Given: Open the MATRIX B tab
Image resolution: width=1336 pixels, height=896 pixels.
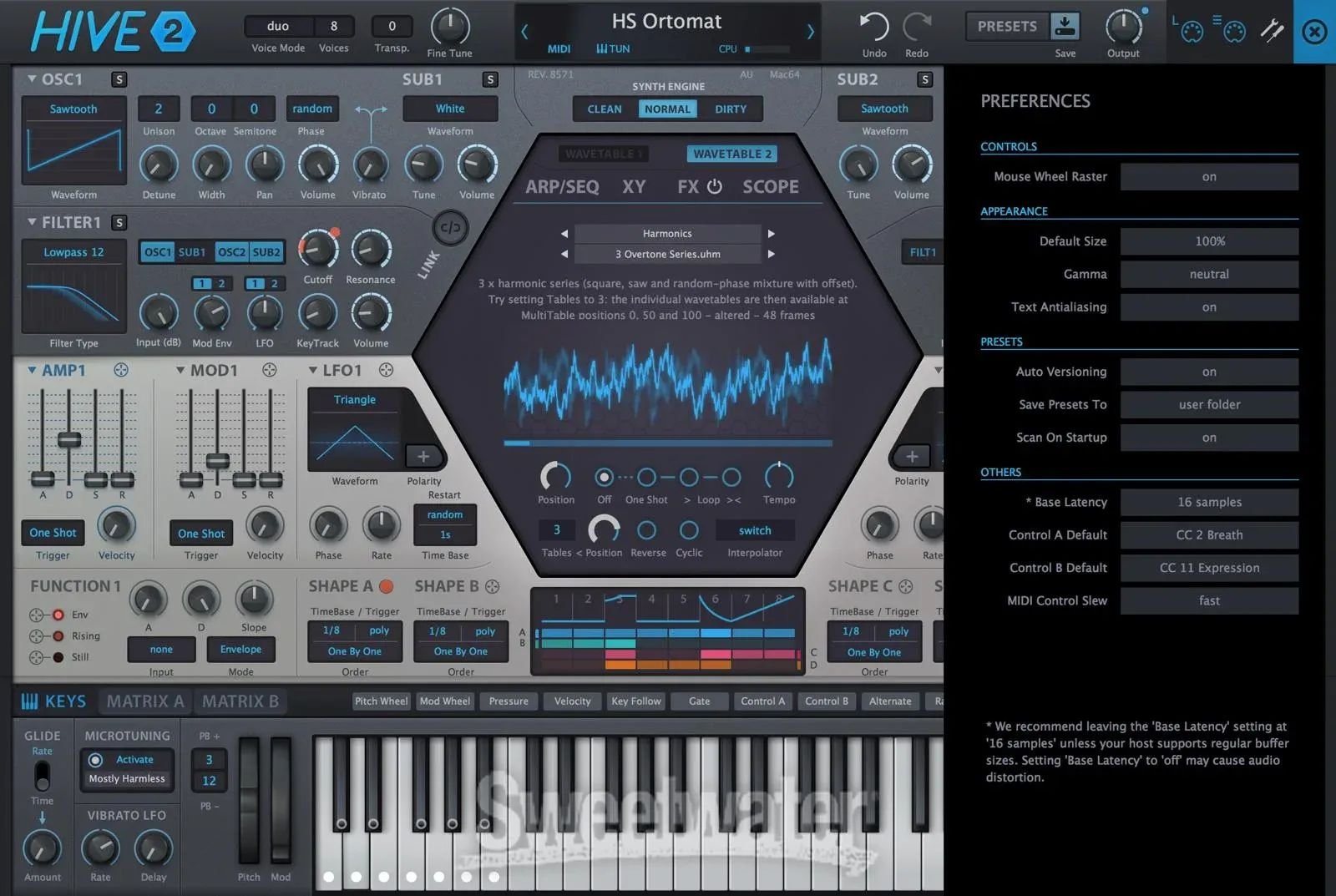Looking at the screenshot, I should (240, 701).
